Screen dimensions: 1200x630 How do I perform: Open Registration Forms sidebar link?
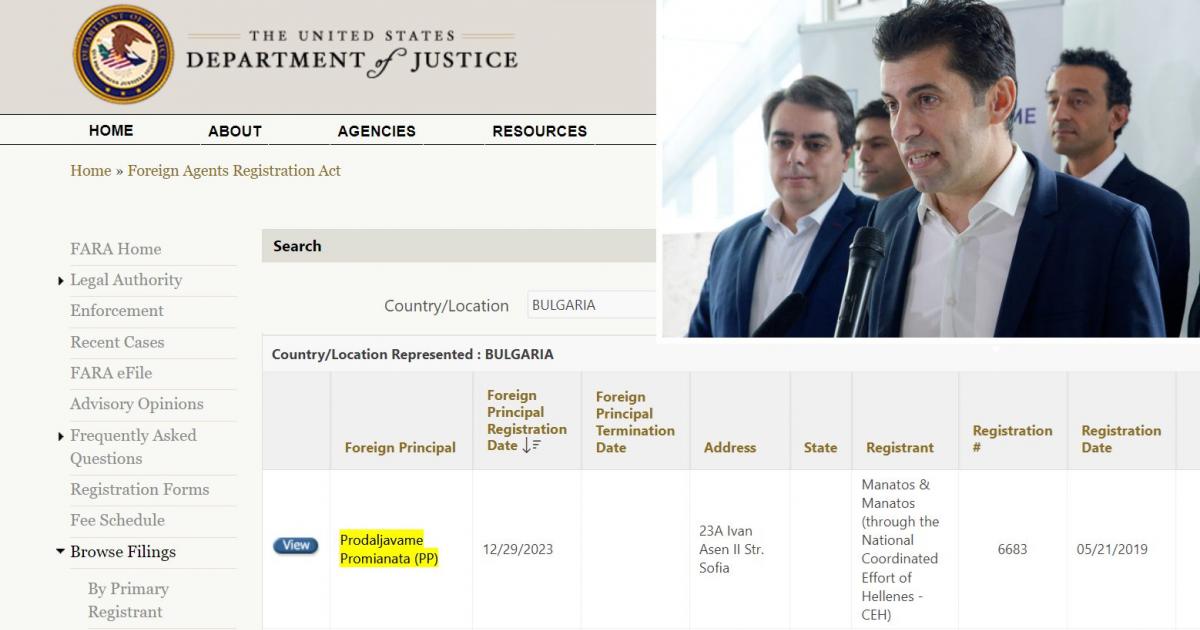[140, 489]
